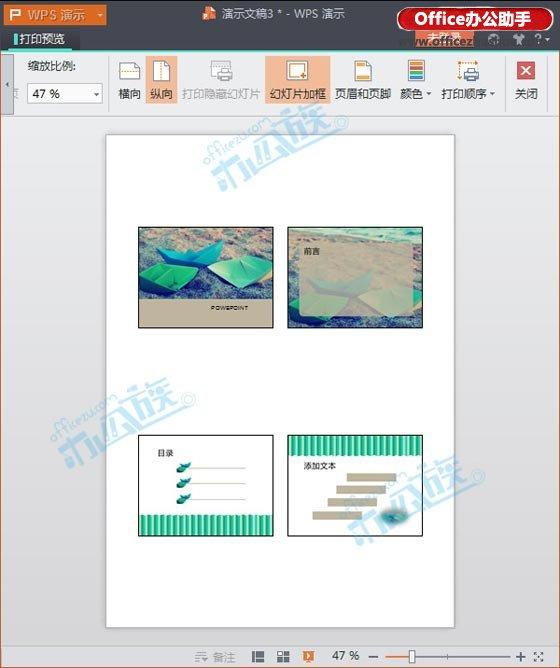Open the help question mark icon
The width and height of the screenshot is (560, 668).
click(x=541, y=40)
